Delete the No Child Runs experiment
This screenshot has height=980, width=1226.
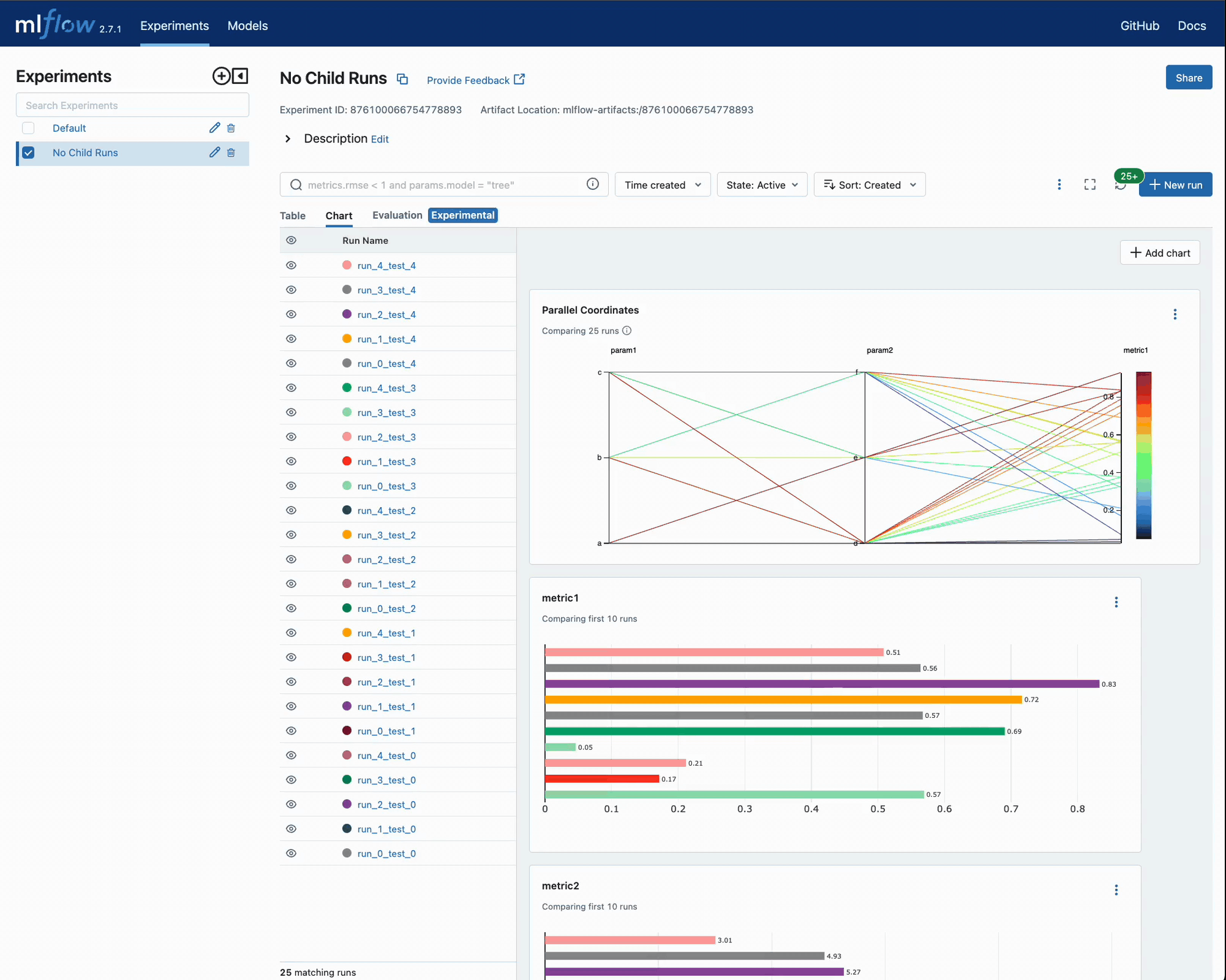pos(231,153)
